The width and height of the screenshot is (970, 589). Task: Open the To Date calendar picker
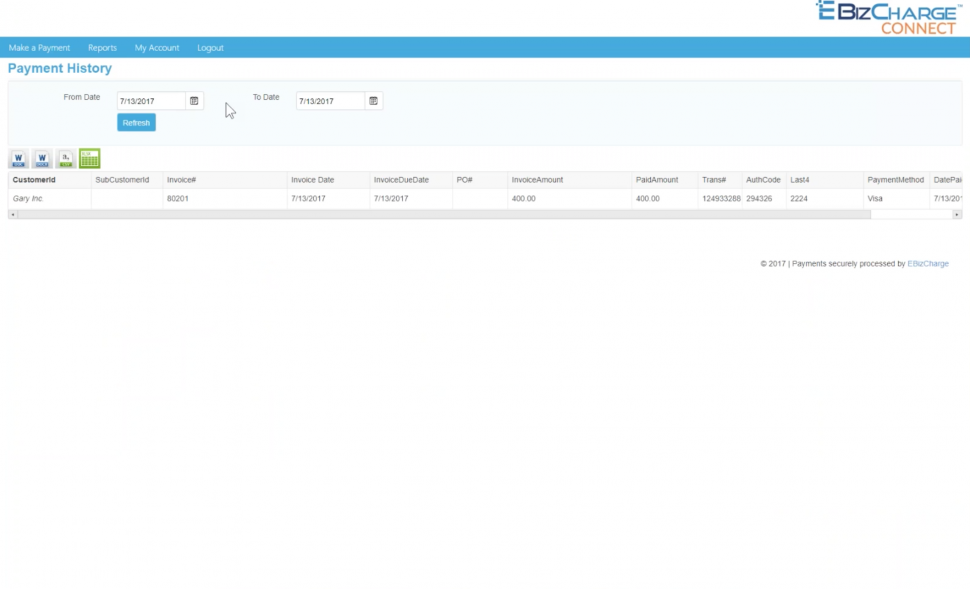371,100
